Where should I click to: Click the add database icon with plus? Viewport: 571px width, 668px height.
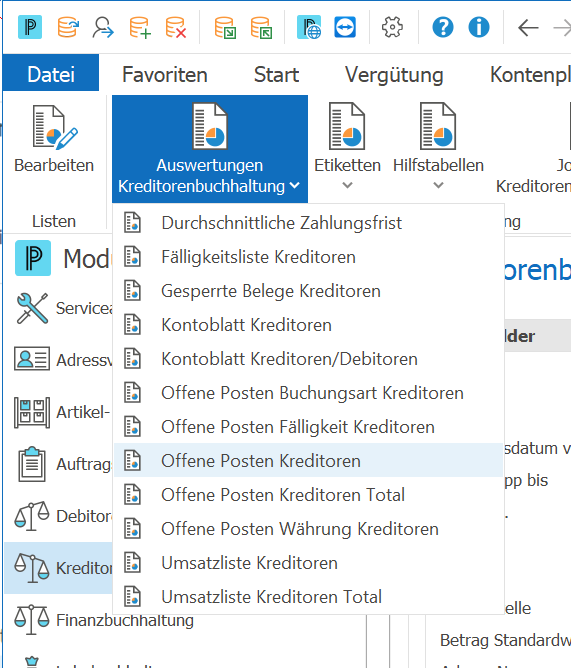tap(140, 27)
